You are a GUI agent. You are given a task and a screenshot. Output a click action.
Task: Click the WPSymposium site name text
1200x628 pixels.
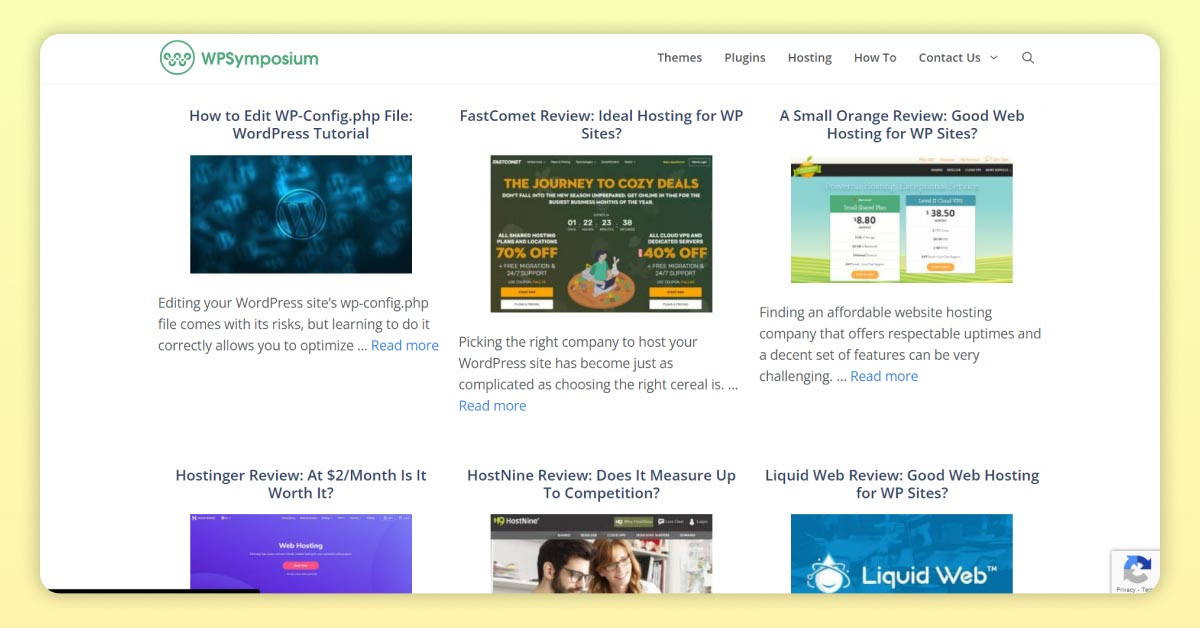click(259, 58)
